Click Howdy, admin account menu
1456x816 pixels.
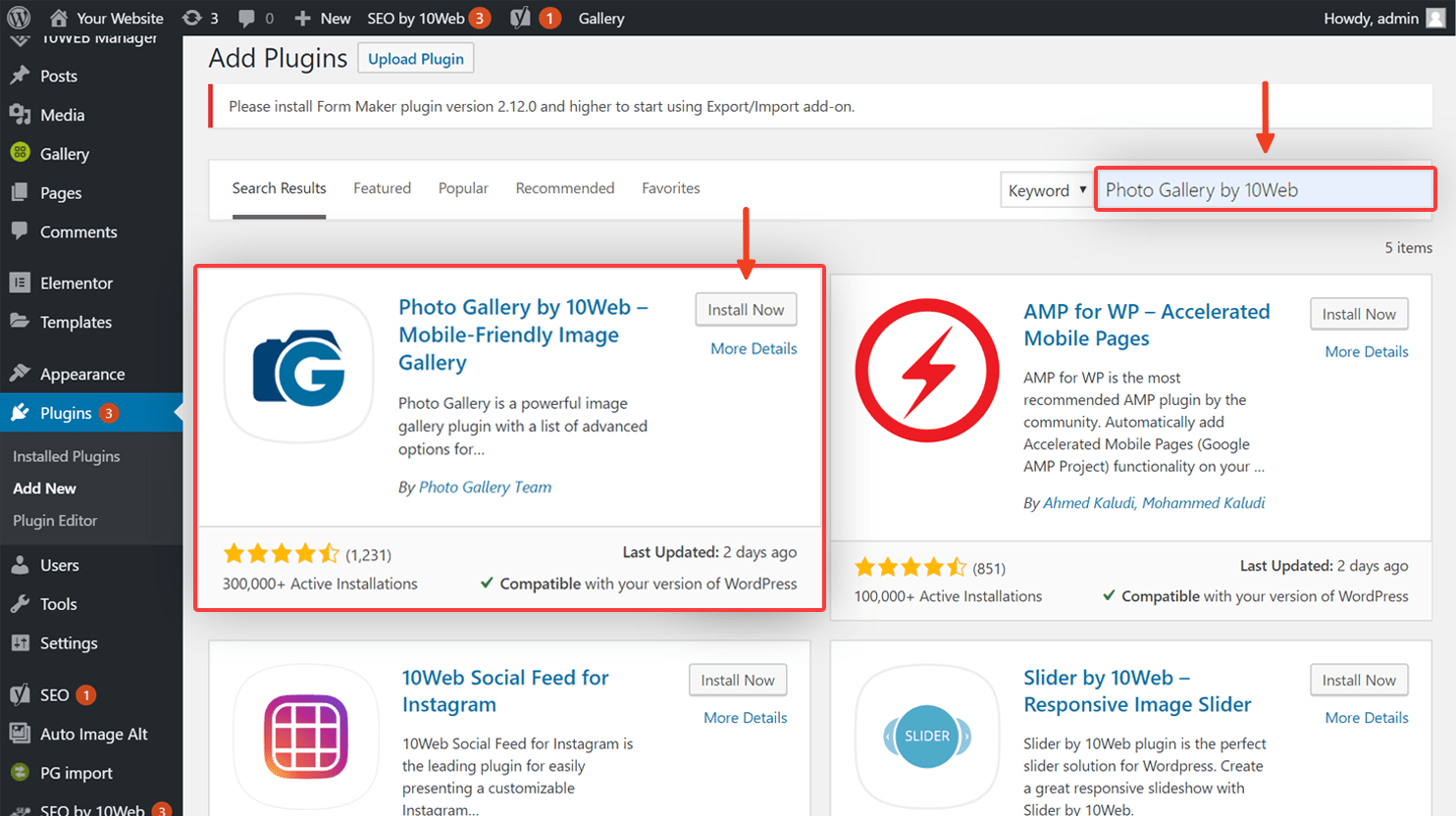point(1384,18)
